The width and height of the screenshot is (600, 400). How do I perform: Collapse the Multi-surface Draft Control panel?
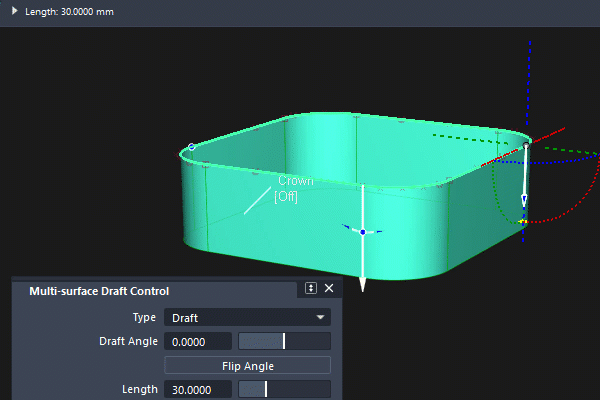click(311, 288)
